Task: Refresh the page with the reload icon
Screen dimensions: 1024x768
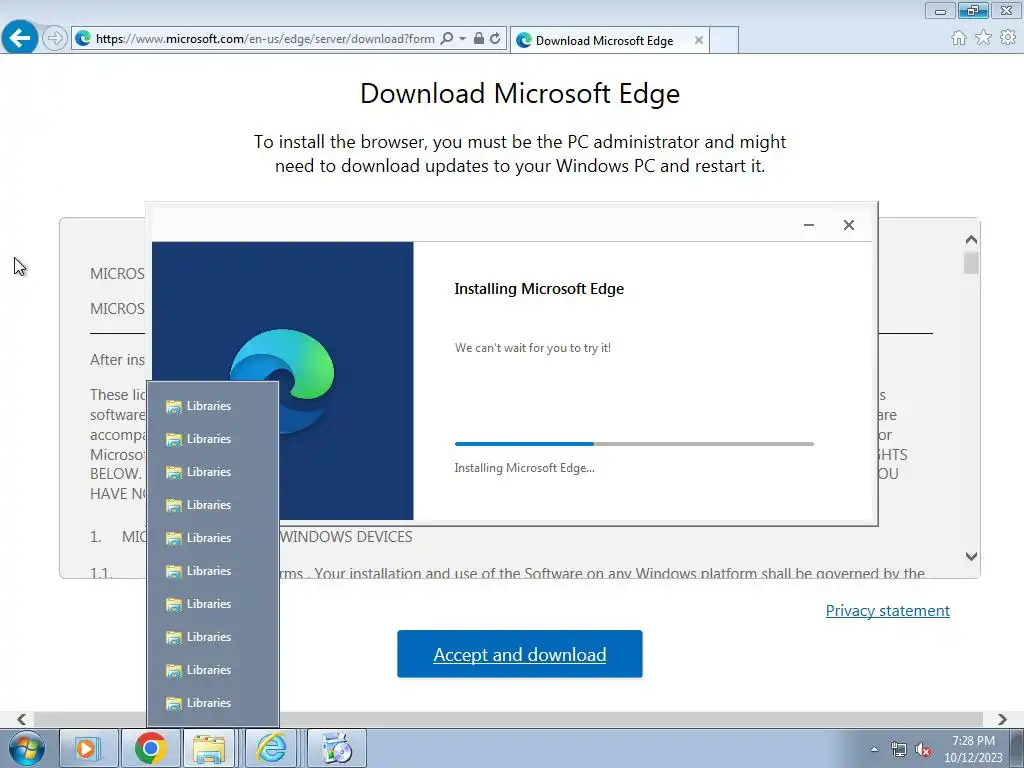Action: point(496,39)
